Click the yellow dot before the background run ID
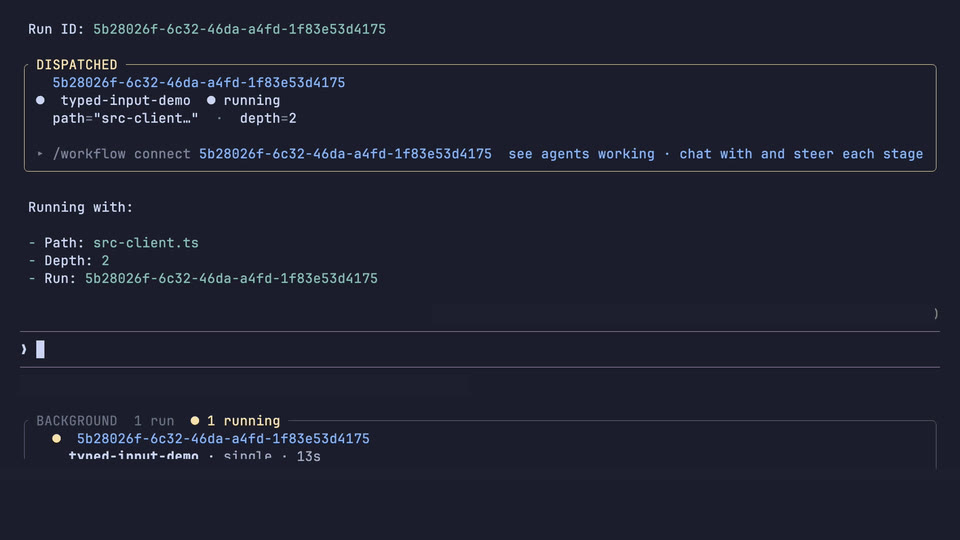960x540 pixels. click(x=56, y=438)
